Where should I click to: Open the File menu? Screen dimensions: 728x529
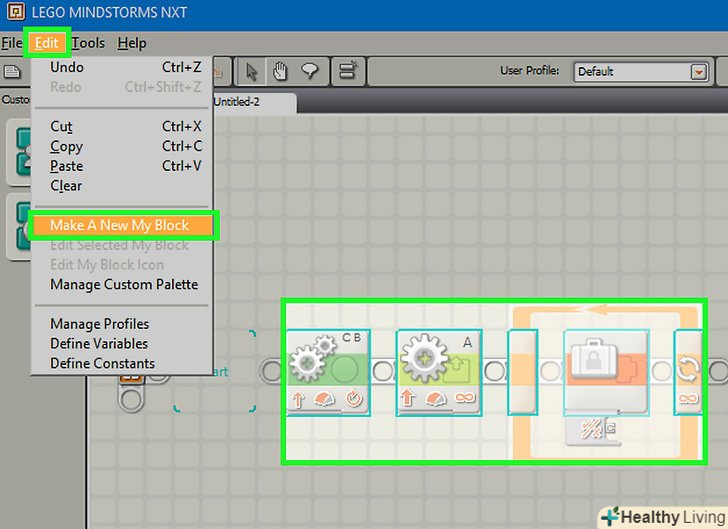pyautogui.click(x=12, y=43)
